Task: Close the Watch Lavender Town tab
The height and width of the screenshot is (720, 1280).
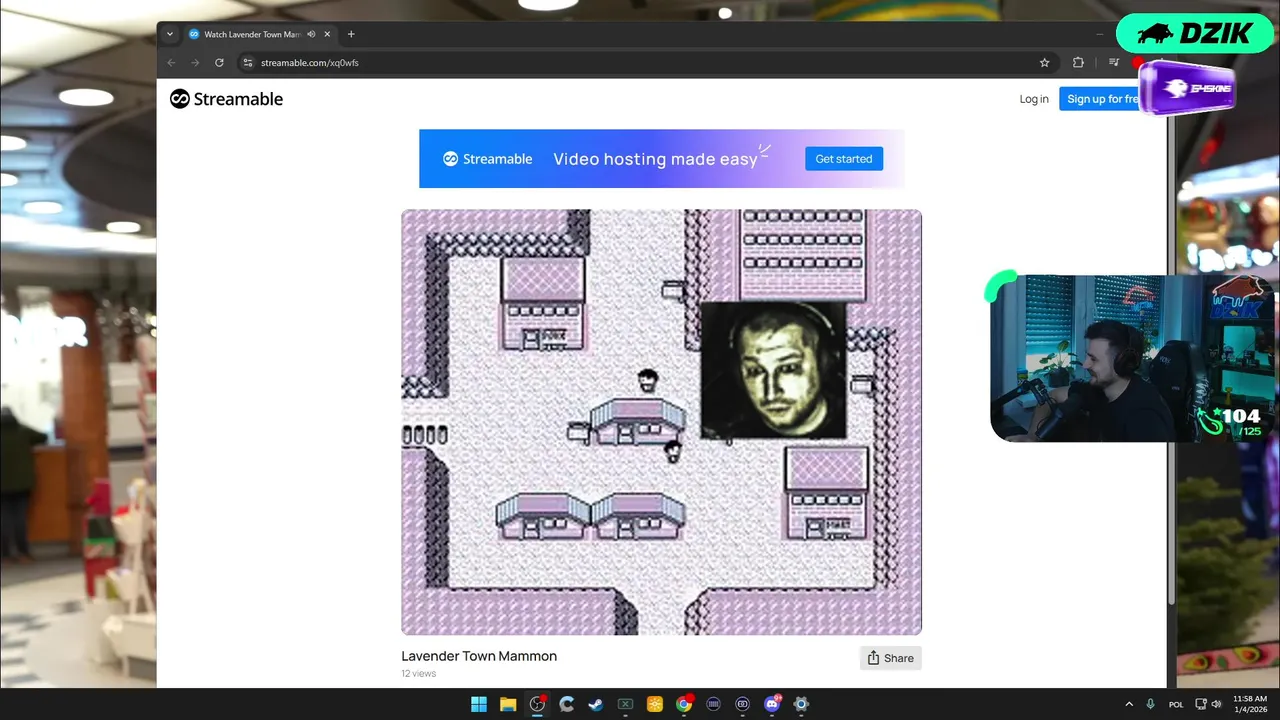Action: point(327,34)
